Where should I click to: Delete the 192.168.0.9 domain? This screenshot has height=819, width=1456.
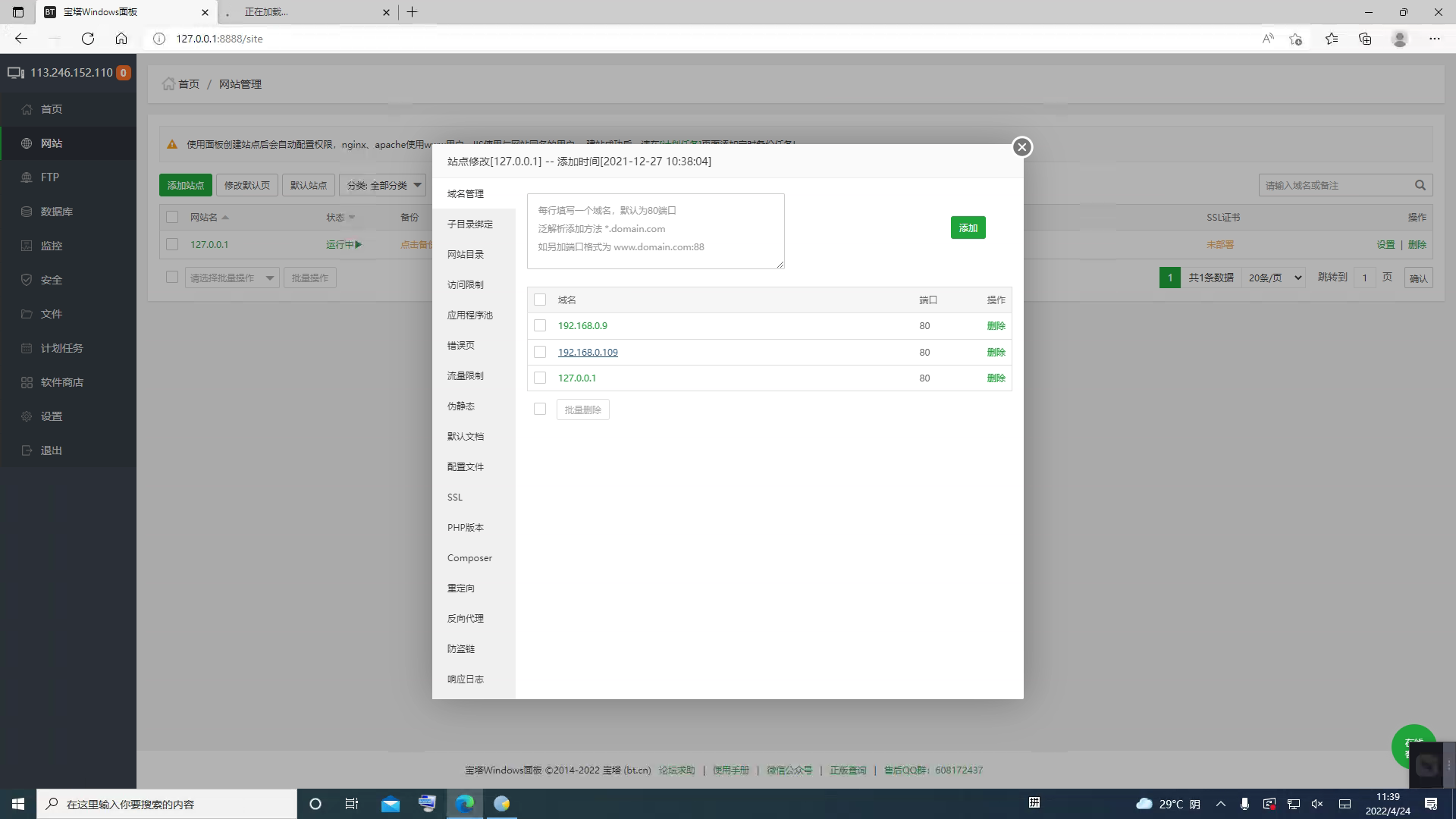996,326
